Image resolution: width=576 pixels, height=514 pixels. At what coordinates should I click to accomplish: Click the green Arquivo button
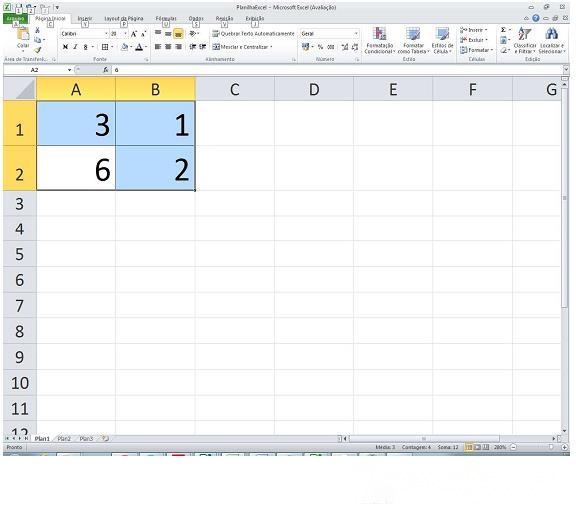coord(15,18)
